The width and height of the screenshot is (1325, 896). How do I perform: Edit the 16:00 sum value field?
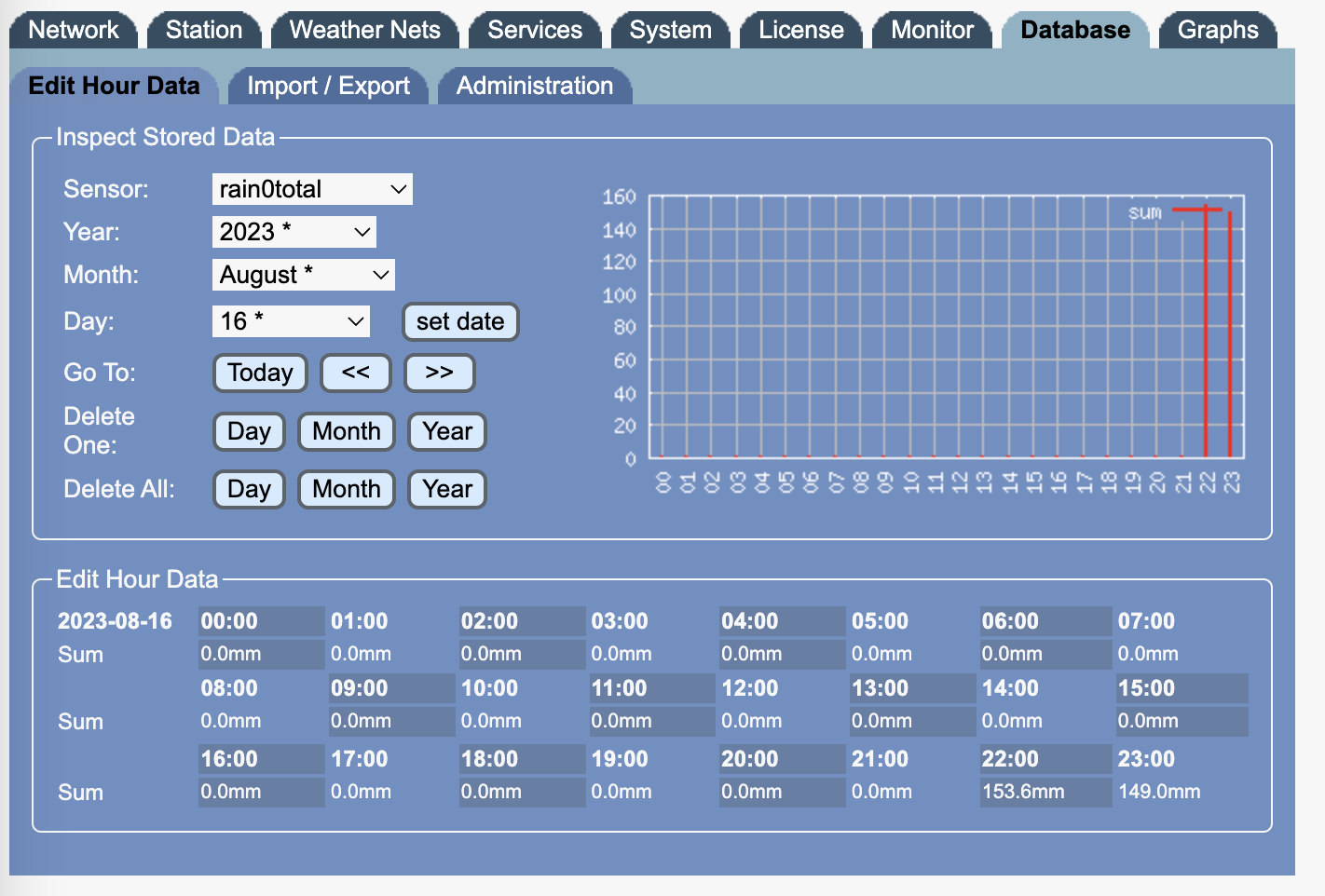[262, 792]
